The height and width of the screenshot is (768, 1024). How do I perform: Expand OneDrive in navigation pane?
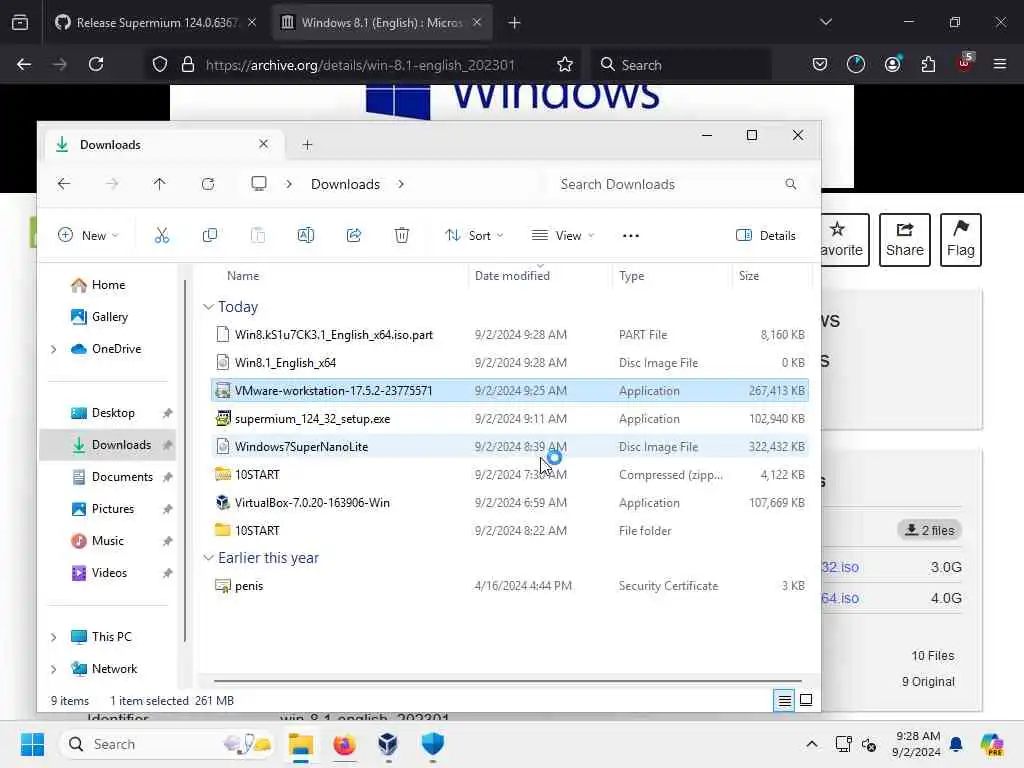54,349
